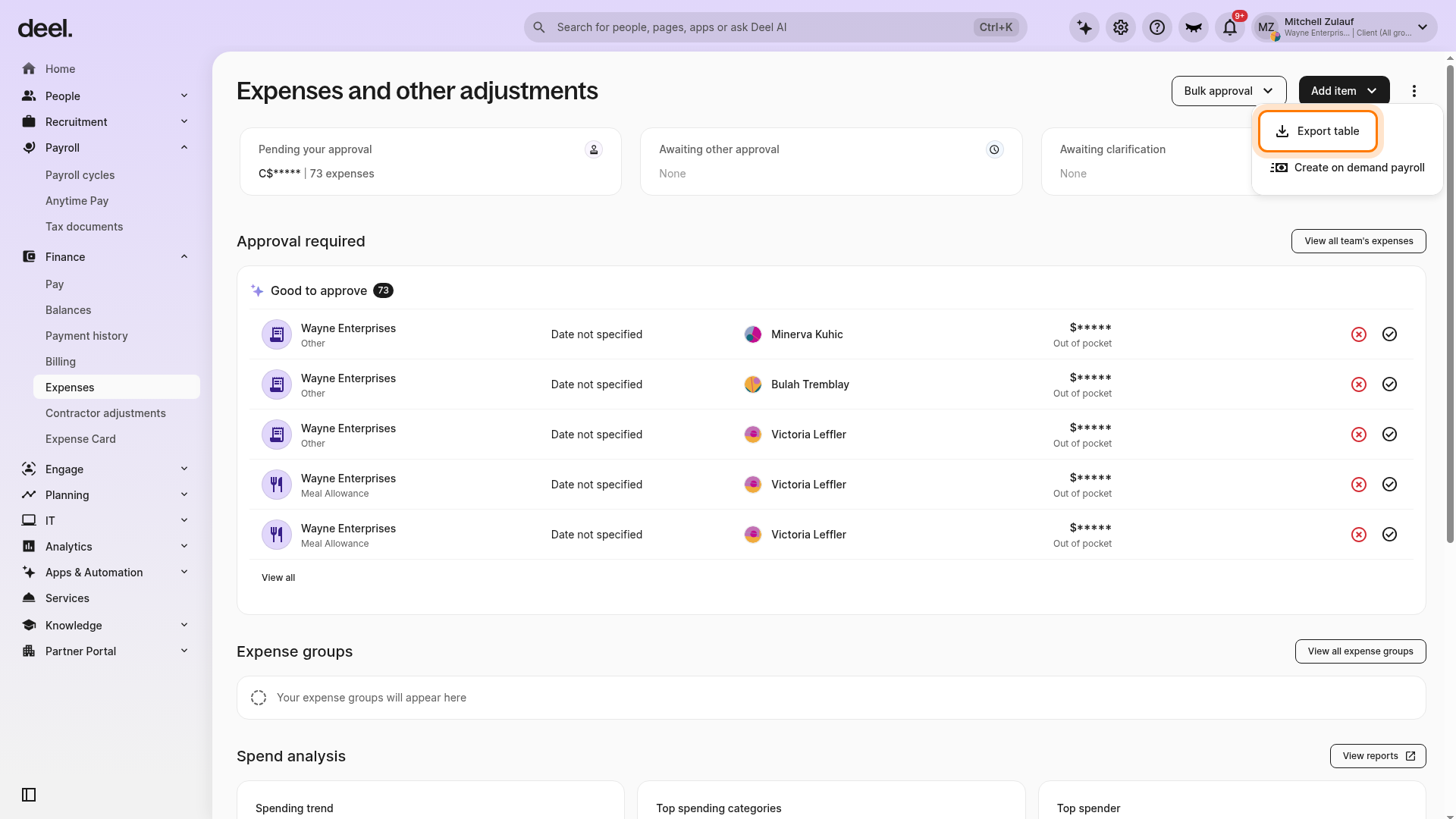Click the Awaiting other approval clock icon
The width and height of the screenshot is (1456, 819).
tap(994, 149)
